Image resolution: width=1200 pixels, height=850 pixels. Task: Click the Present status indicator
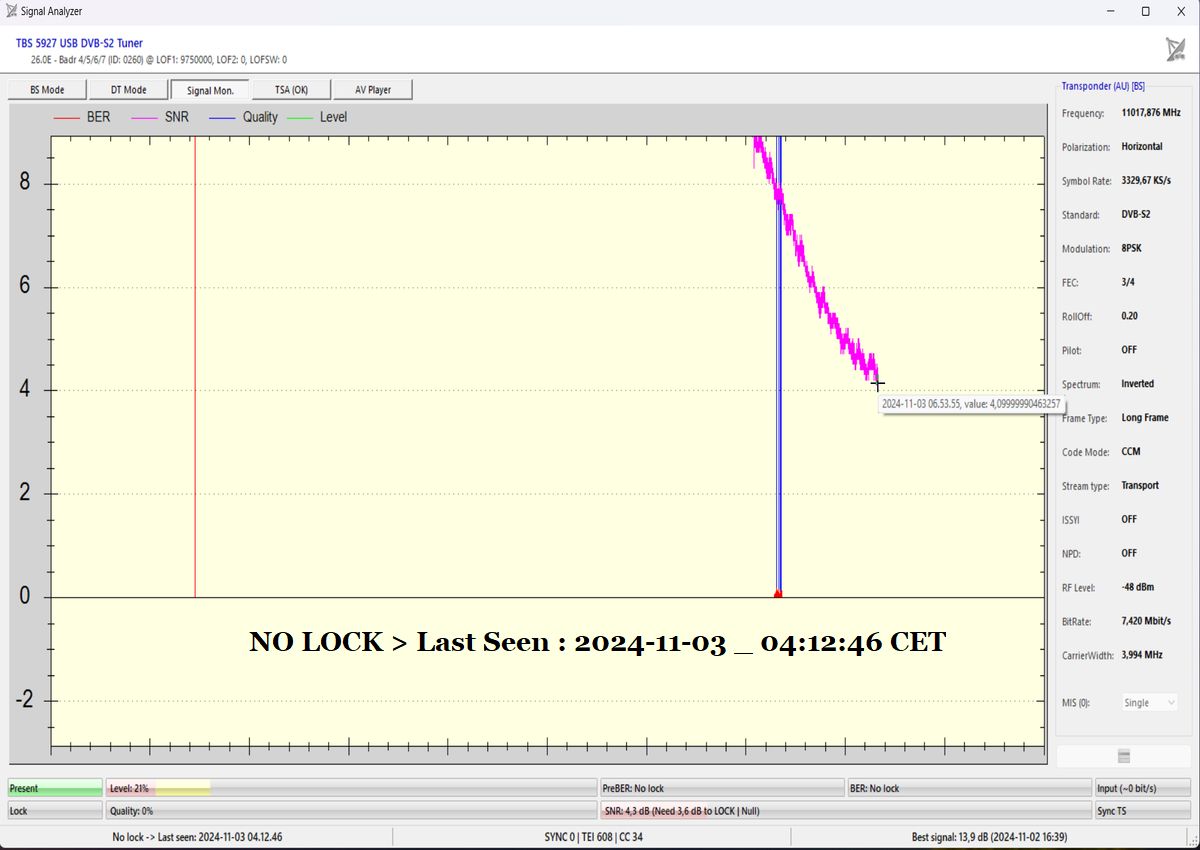coord(55,789)
